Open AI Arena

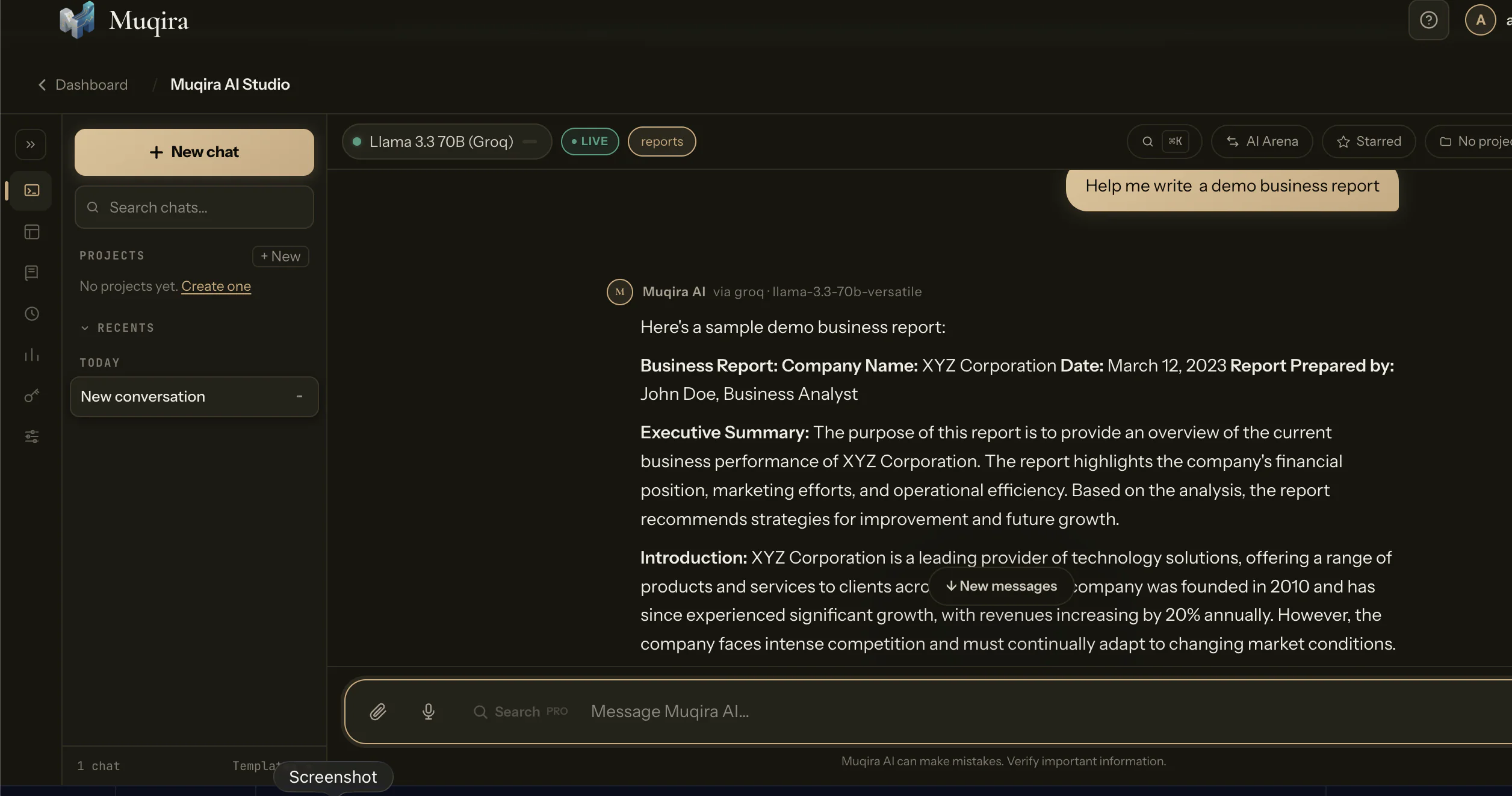click(1262, 141)
